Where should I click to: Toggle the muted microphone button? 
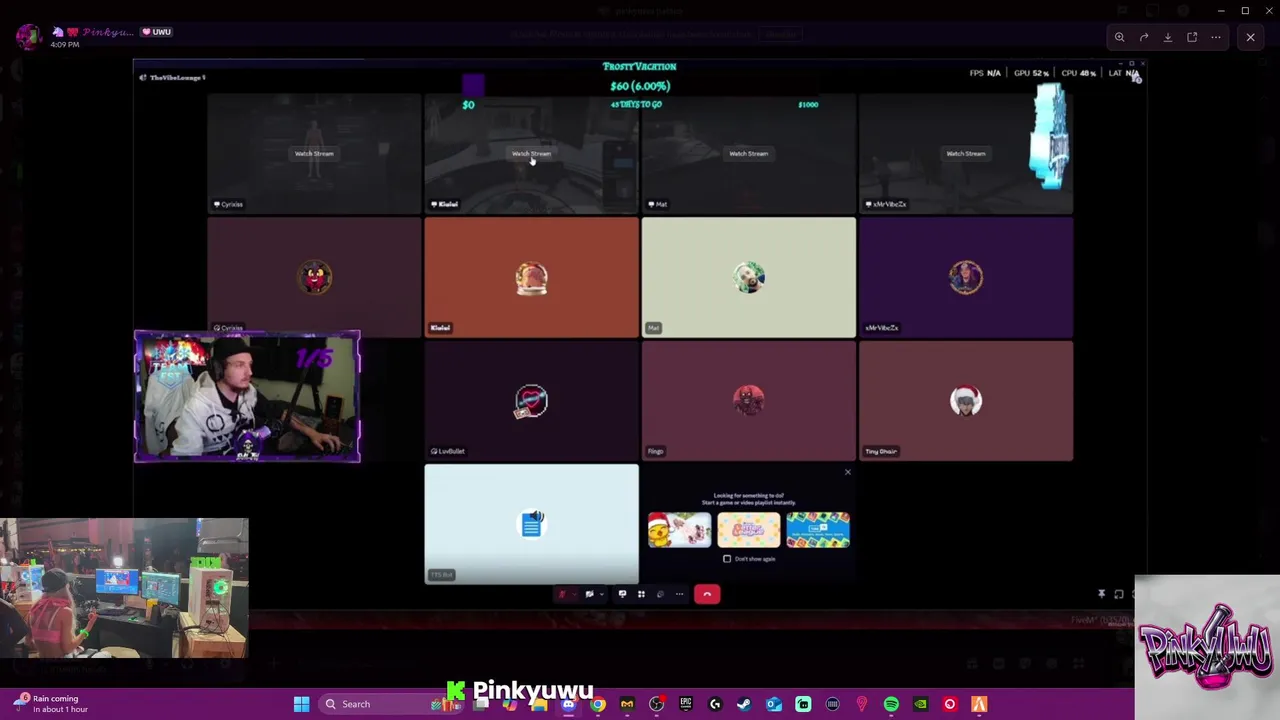tap(562, 594)
